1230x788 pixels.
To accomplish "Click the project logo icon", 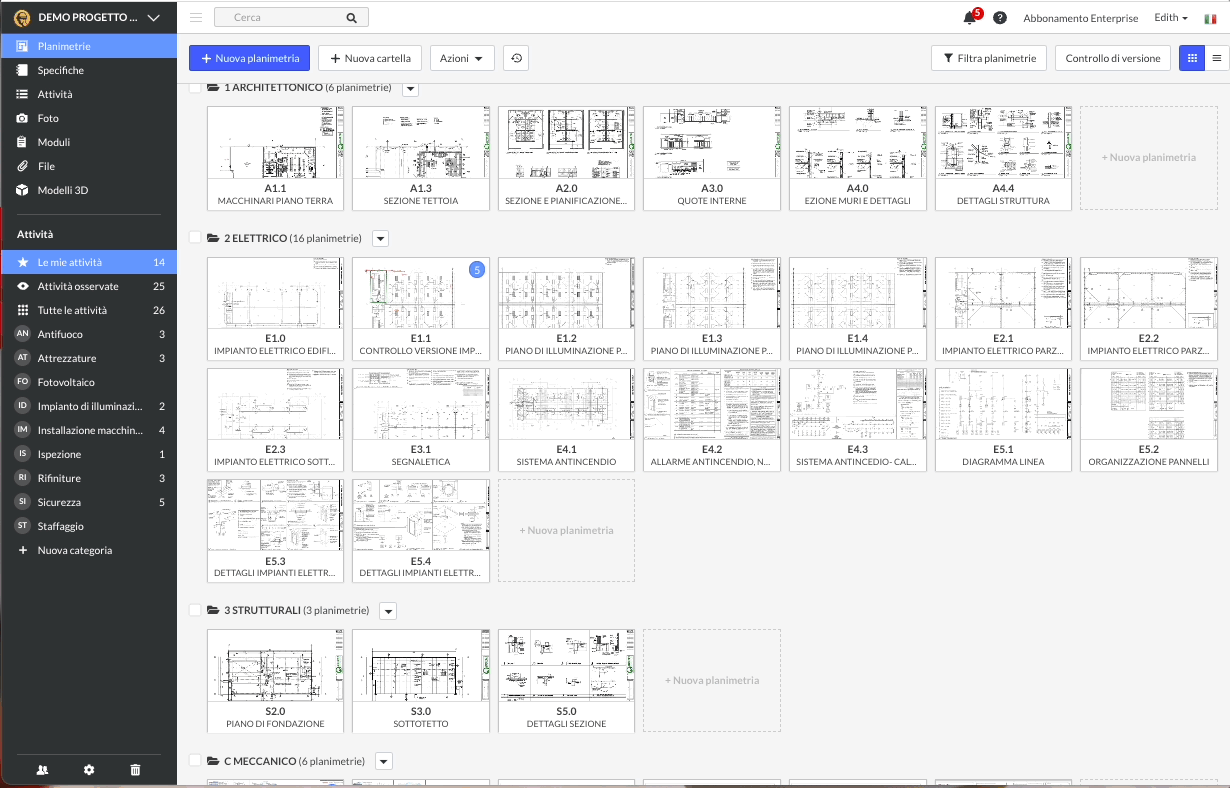I will pos(20,18).
